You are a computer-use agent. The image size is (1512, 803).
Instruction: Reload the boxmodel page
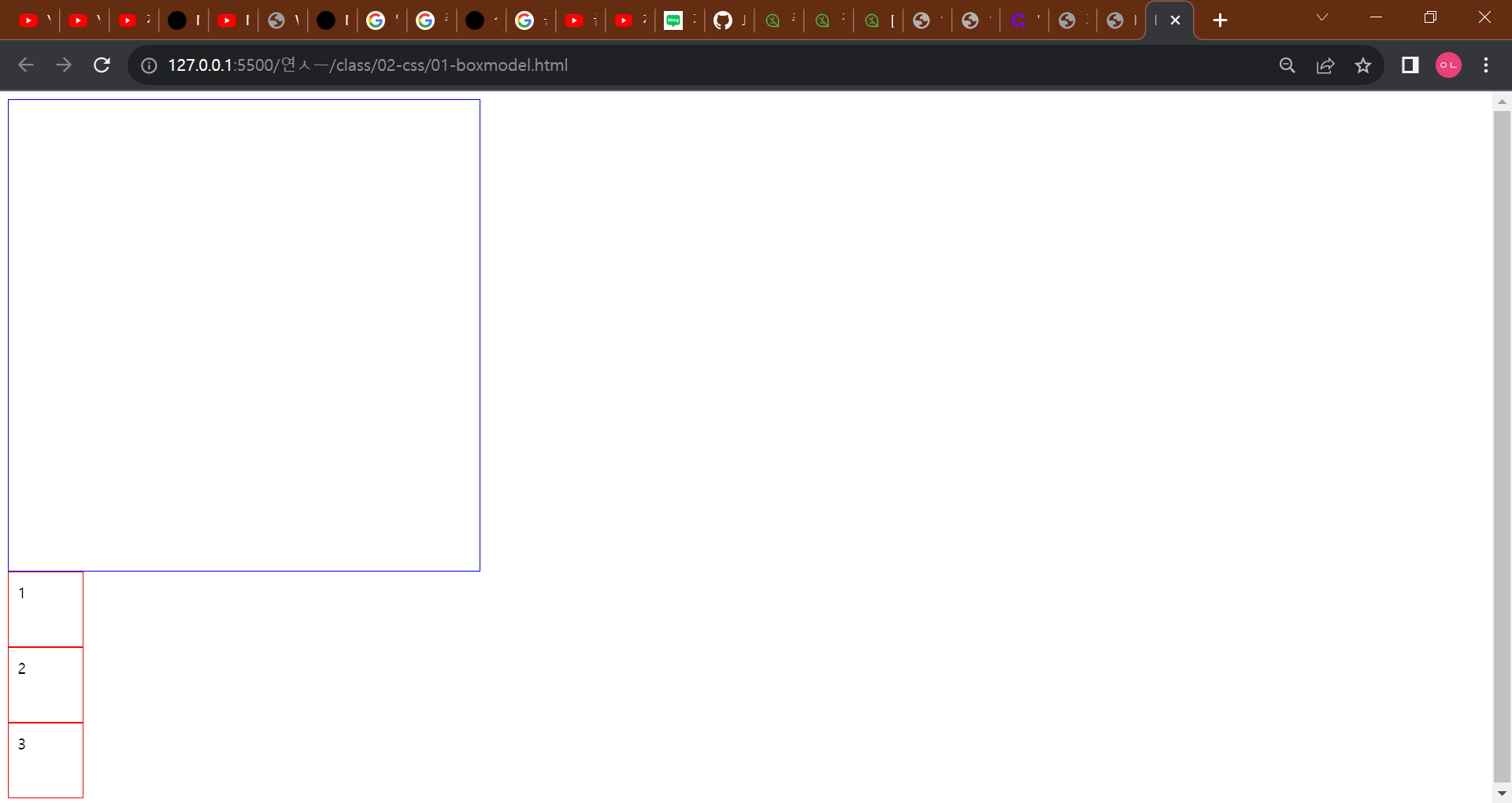[x=102, y=65]
